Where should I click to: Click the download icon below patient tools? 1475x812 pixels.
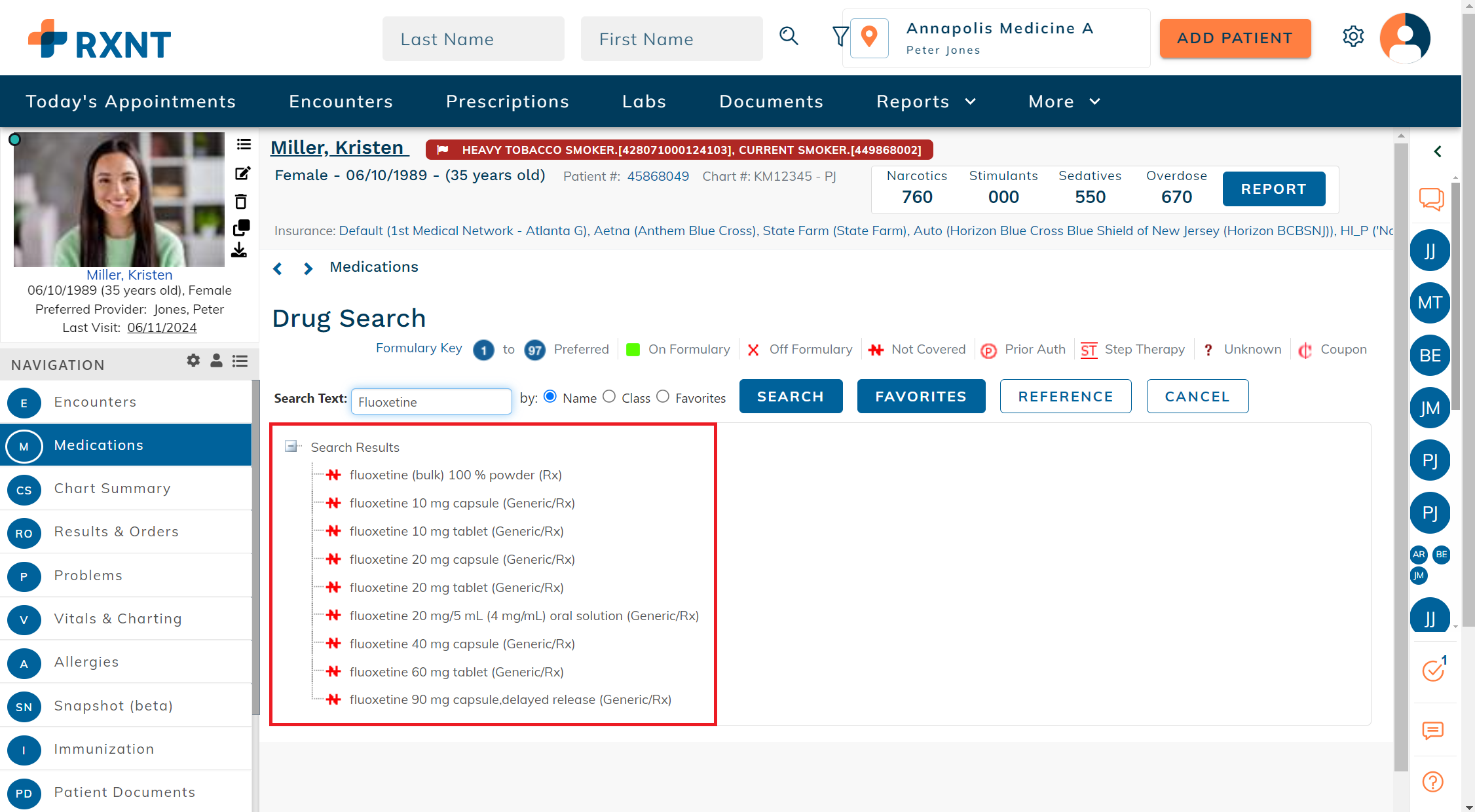tap(239, 250)
